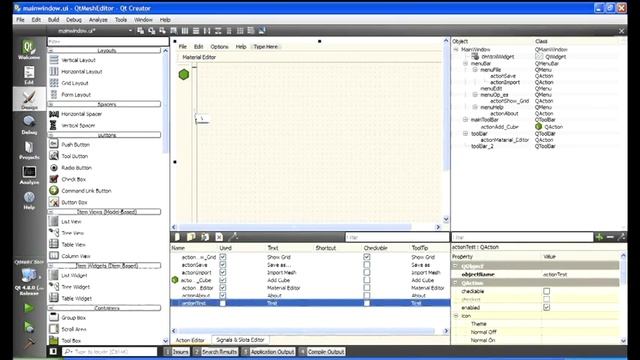
Task: Click the green Run button
Action: pyautogui.click(x=29, y=308)
